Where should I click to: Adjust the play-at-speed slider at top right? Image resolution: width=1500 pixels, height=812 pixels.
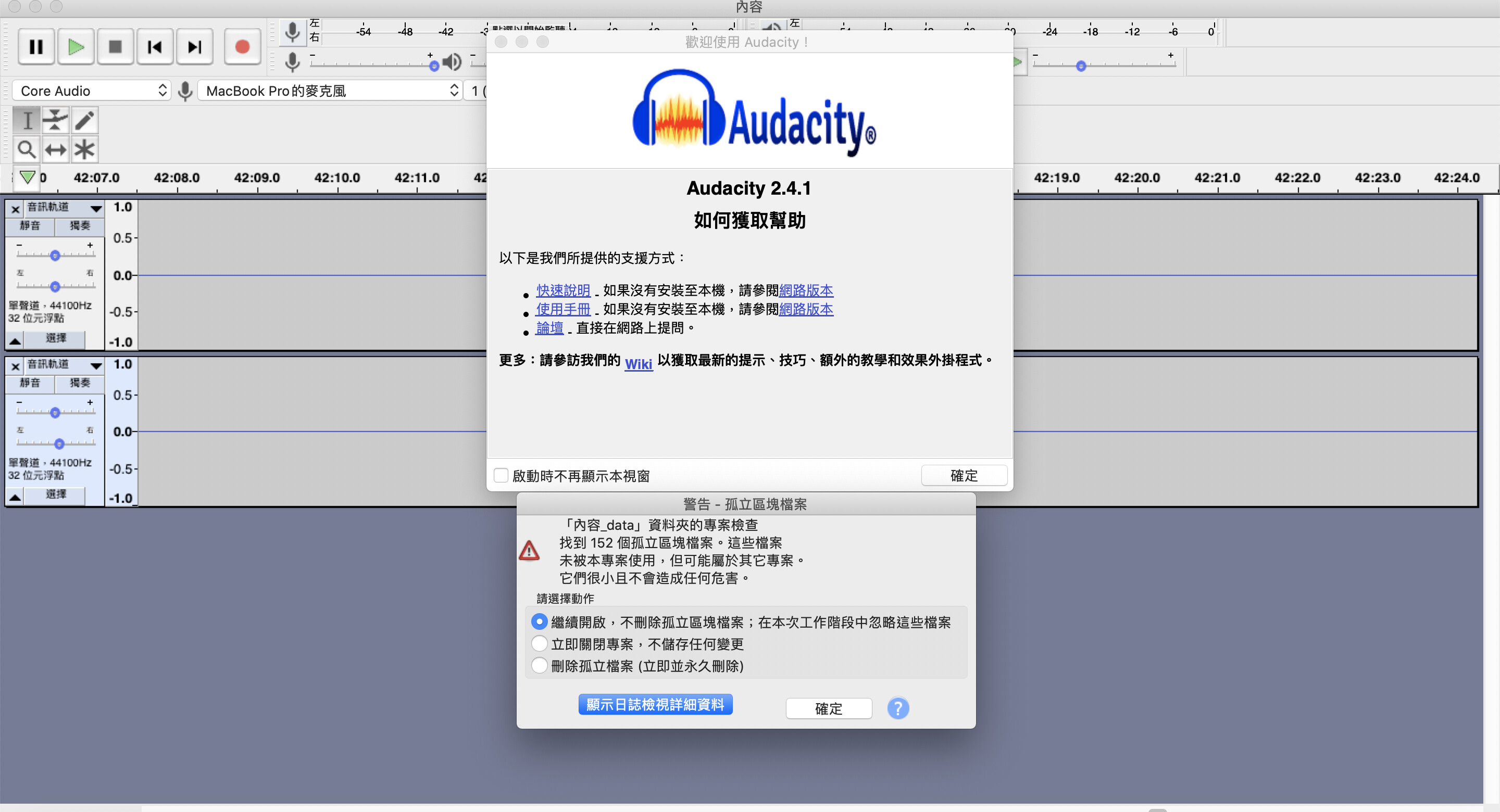[x=1081, y=66]
